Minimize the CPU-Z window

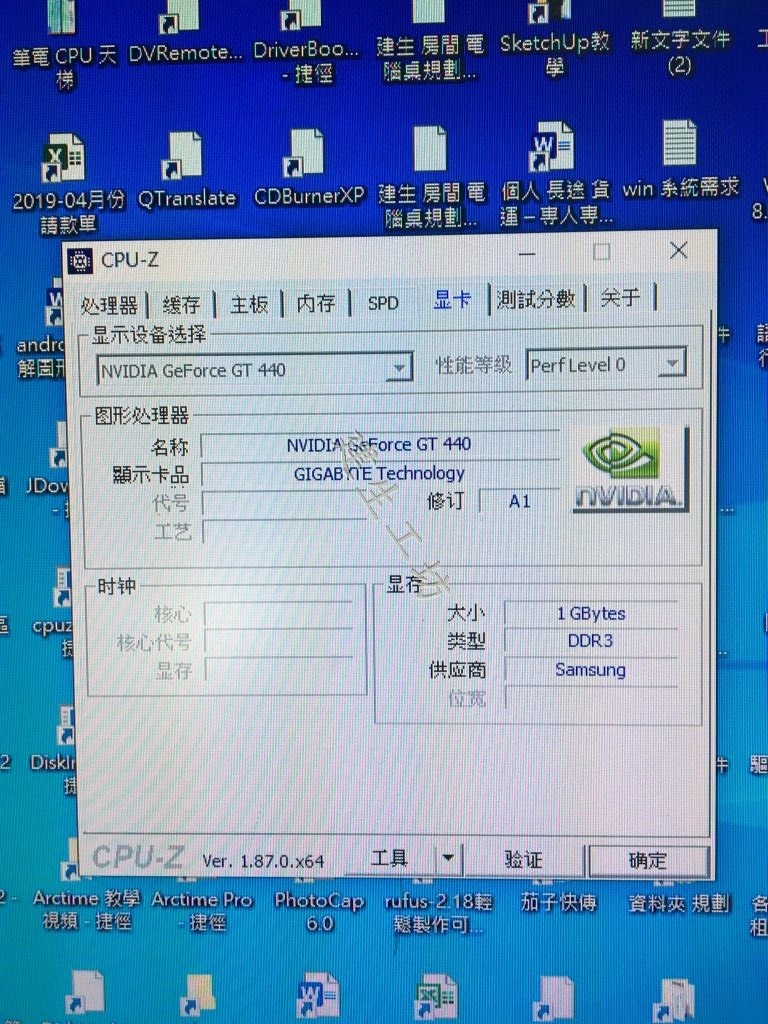pyautogui.click(x=527, y=253)
